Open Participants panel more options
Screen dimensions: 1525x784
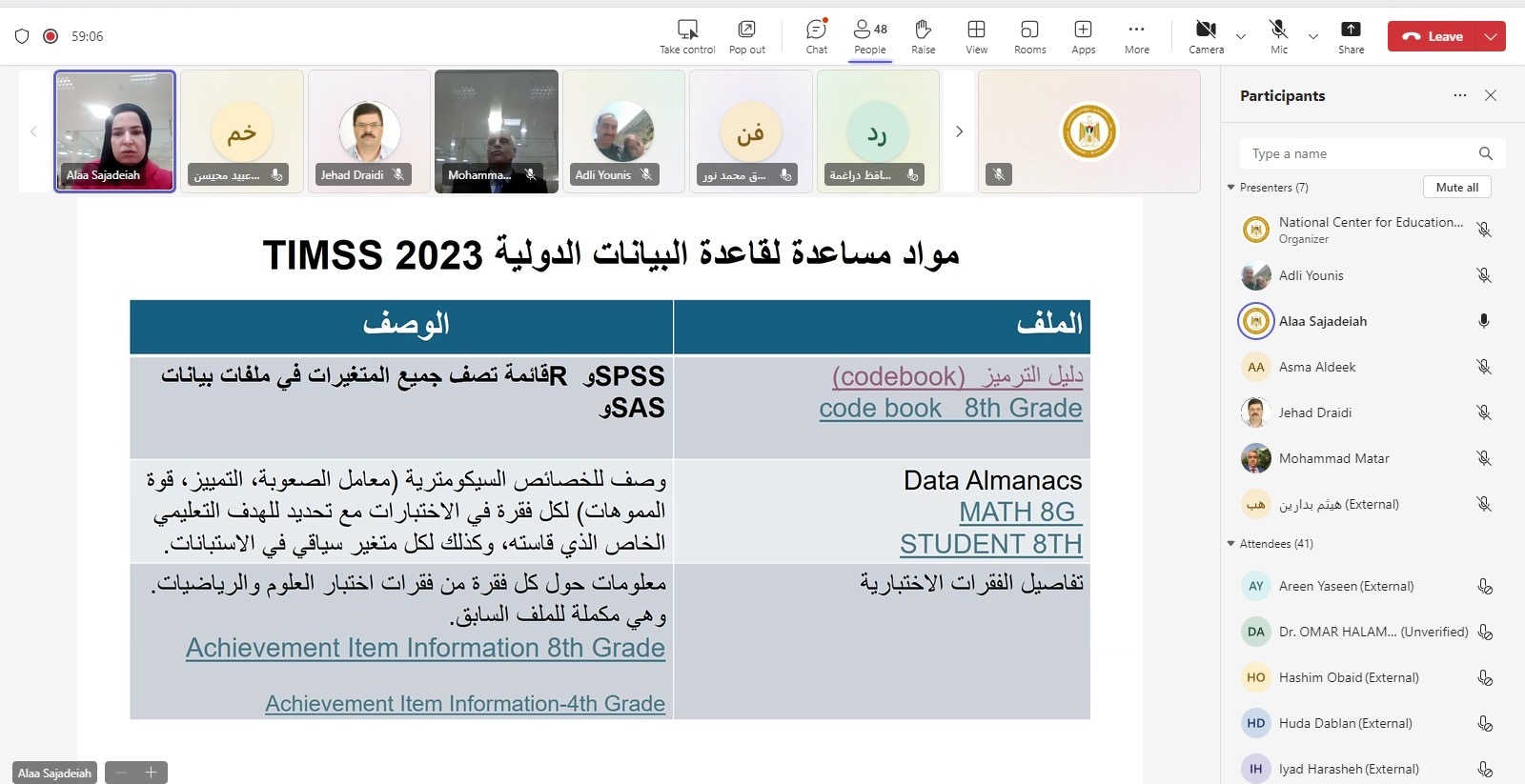(x=1459, y=95)
